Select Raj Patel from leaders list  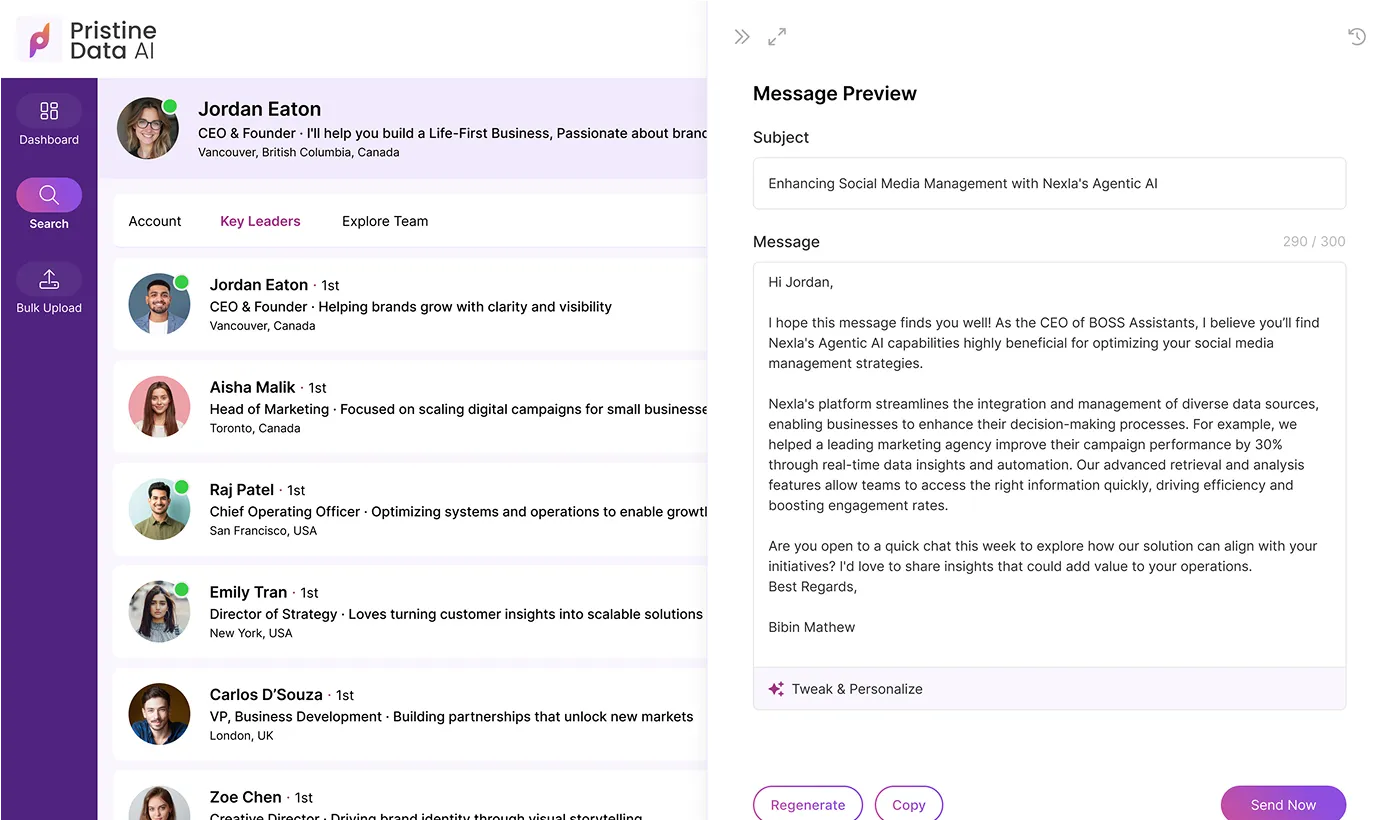pyautogui.click(x=242, y=490)
